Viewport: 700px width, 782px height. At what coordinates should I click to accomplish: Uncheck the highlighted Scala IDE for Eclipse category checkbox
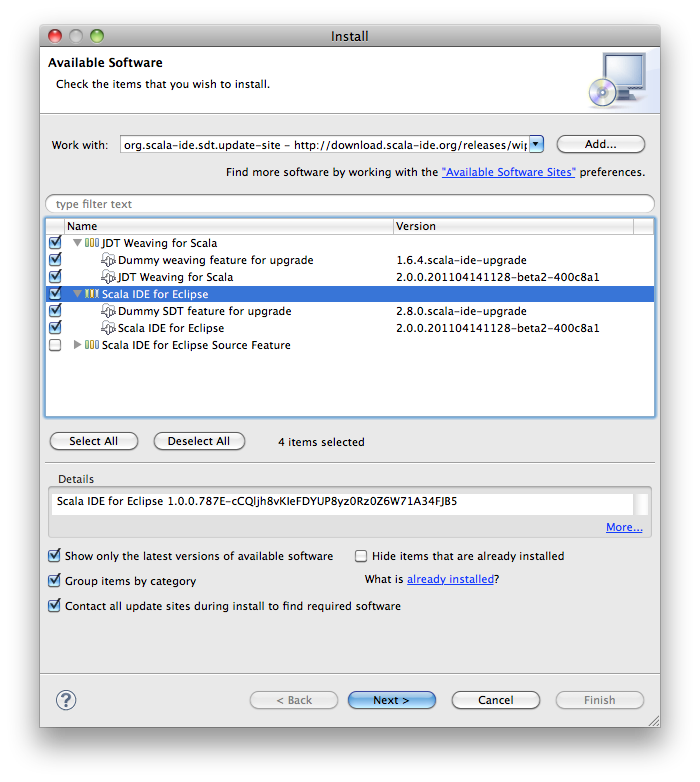tap(55, 293)
